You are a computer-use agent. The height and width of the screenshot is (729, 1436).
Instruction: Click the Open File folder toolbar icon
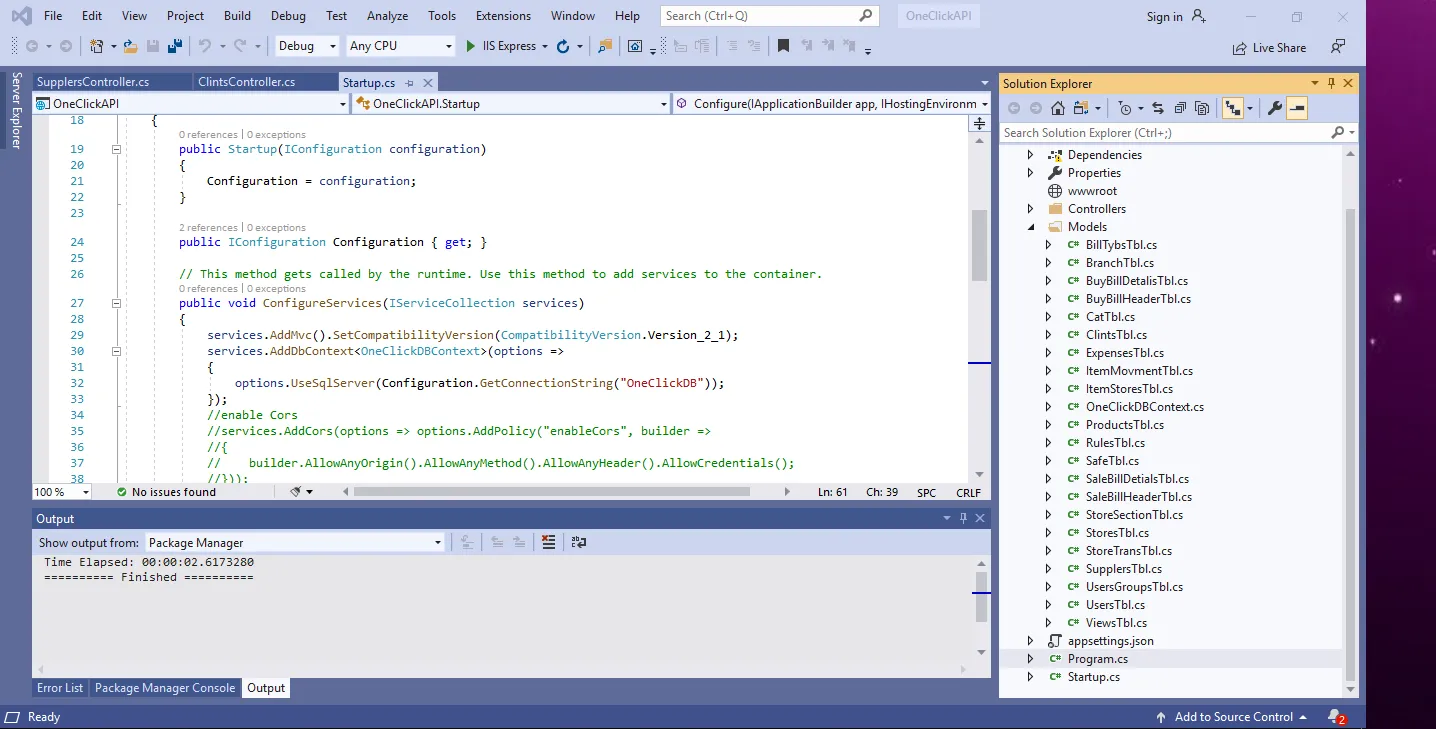coord(131,46)
